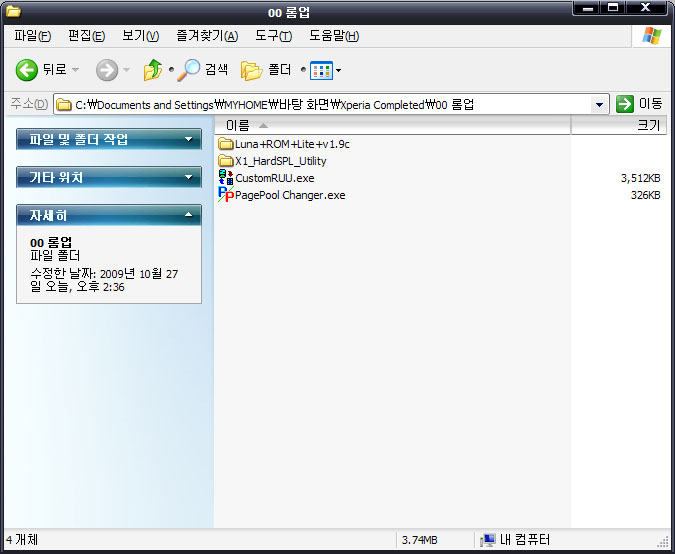The height and width of the screenshot is (554, 675).
Task: Open the 도구(T) menu
Action: (273, 36)
